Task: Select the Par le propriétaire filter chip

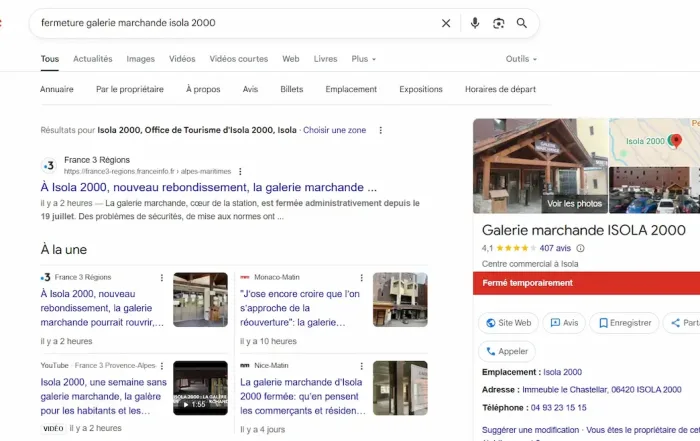Action: click(130, 89)
